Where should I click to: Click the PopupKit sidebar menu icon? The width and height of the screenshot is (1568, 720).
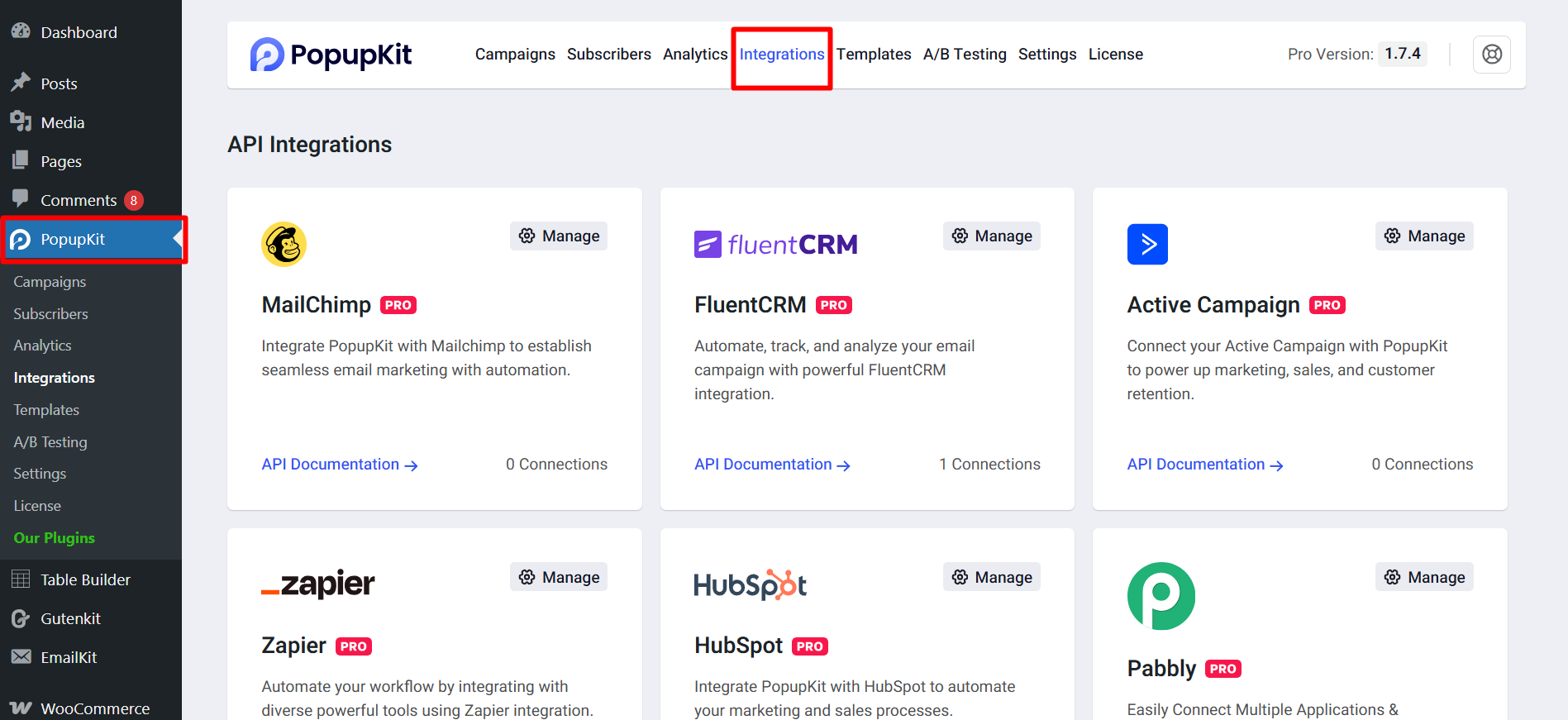click(21, 240)
